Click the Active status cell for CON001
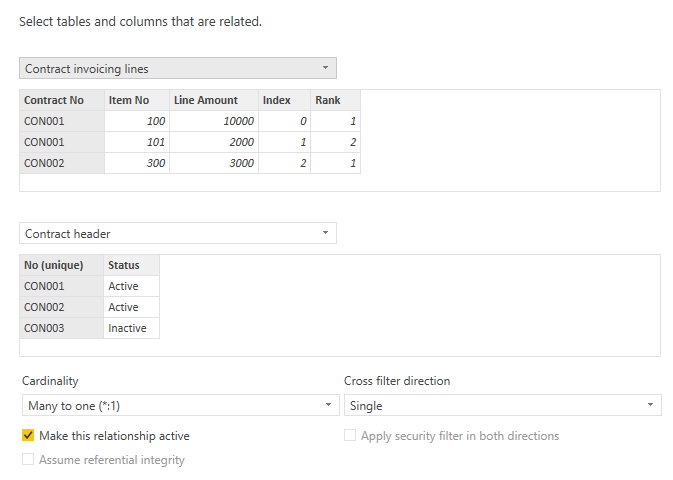Screen dimensions: 673x480 (131, 286)
